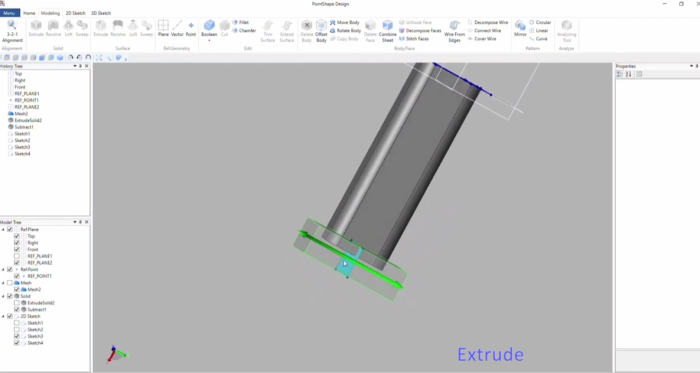
Task: Select the Plane reference geometry icon
Action: [163, 28]
